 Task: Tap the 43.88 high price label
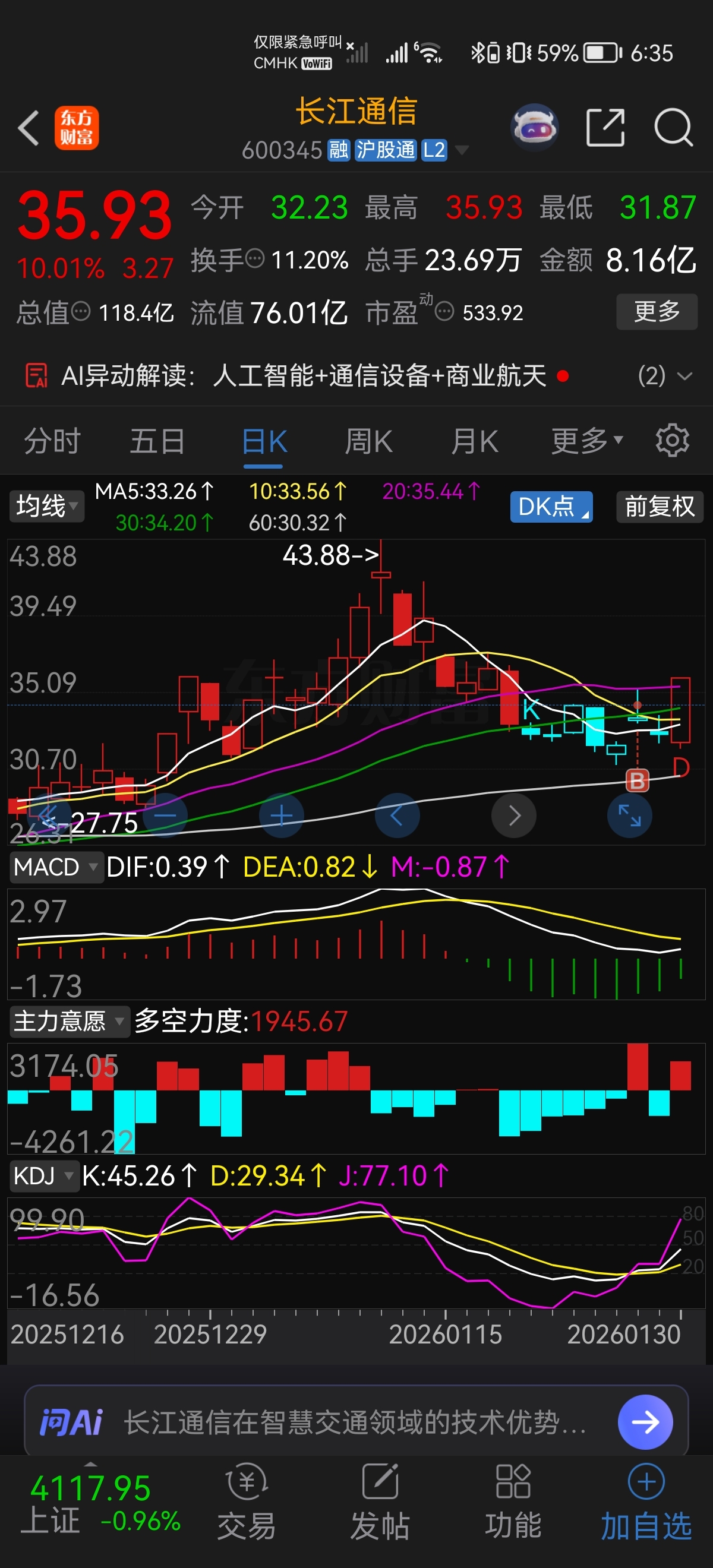[330, 555]
